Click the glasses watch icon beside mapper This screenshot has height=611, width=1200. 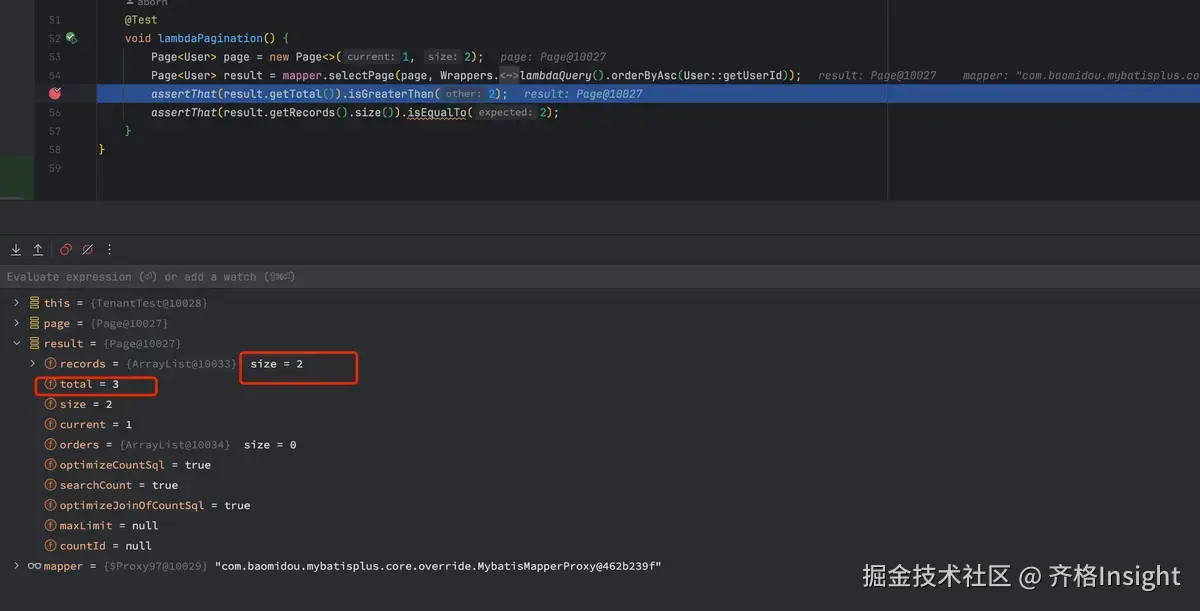(34, 566)
